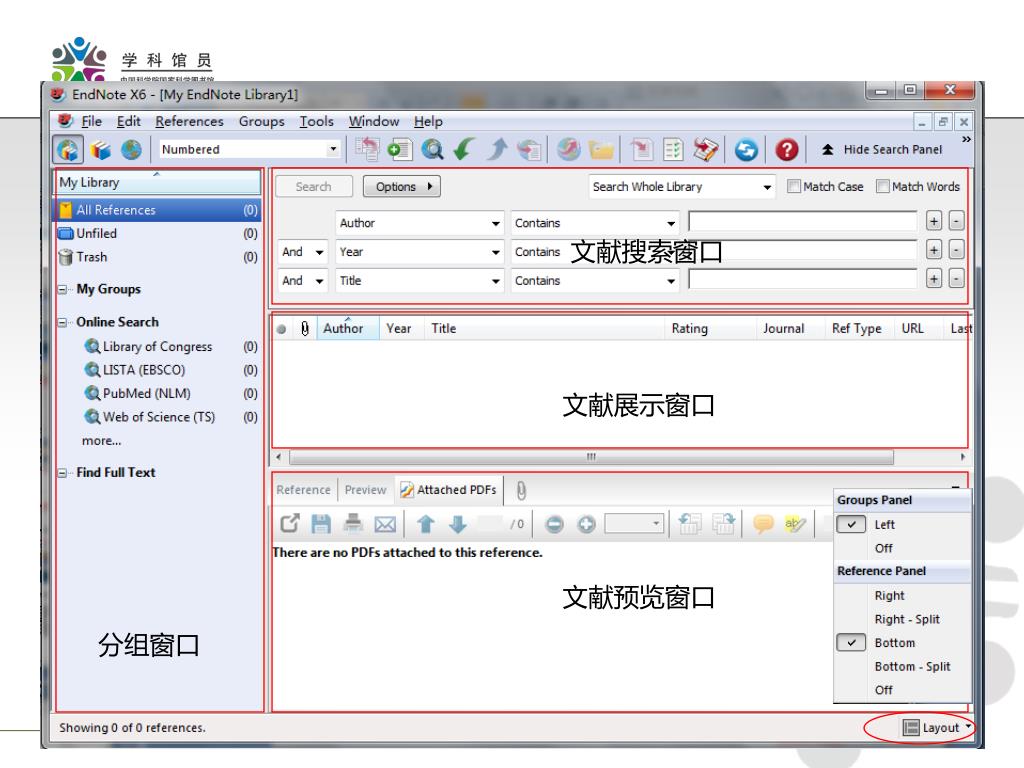This screenshot has height=768, width=1024.
Task: Open Help with the red question mark icon
Action: pos(787,150)
